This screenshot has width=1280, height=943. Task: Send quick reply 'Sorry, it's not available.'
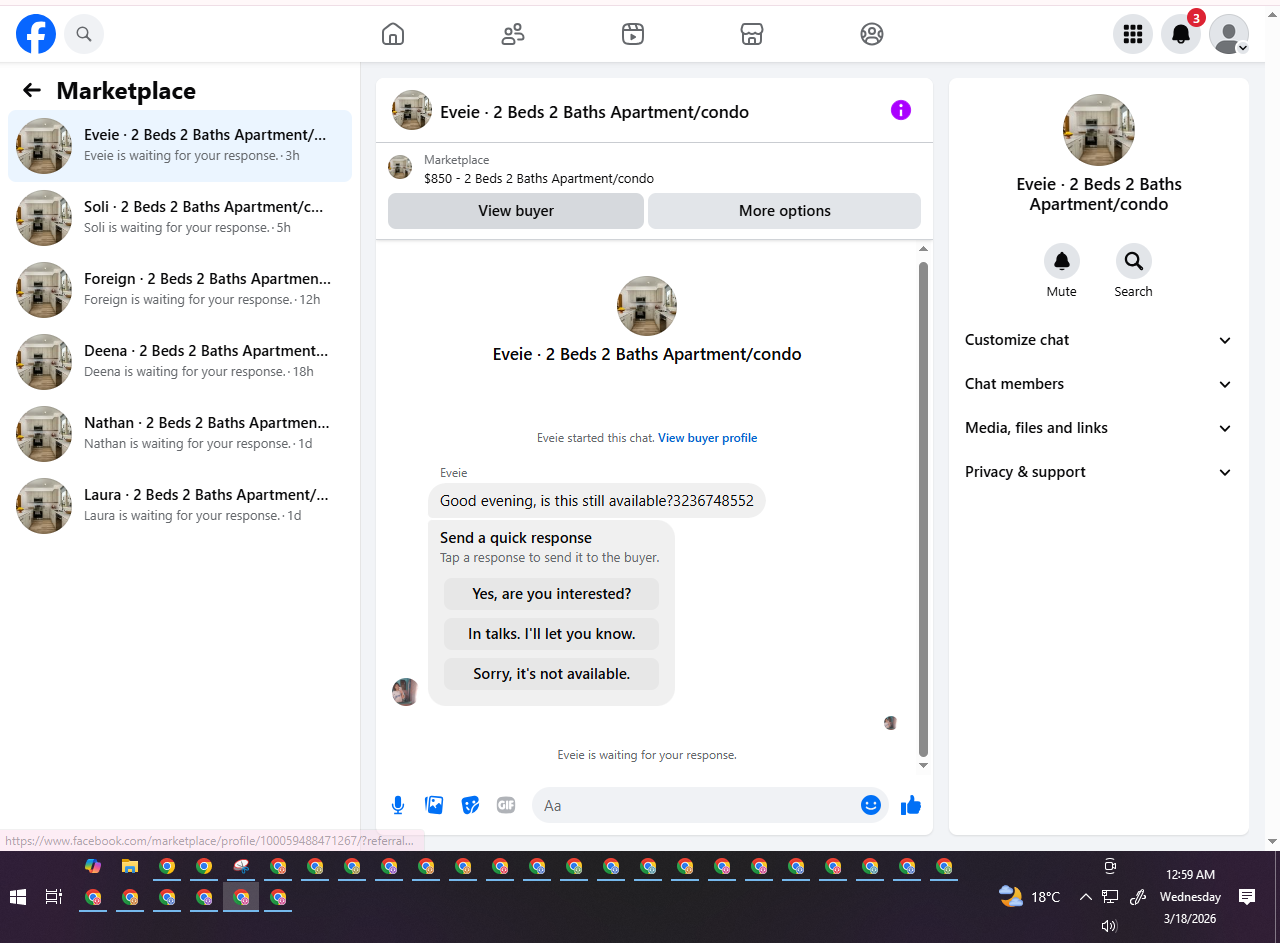552,674
